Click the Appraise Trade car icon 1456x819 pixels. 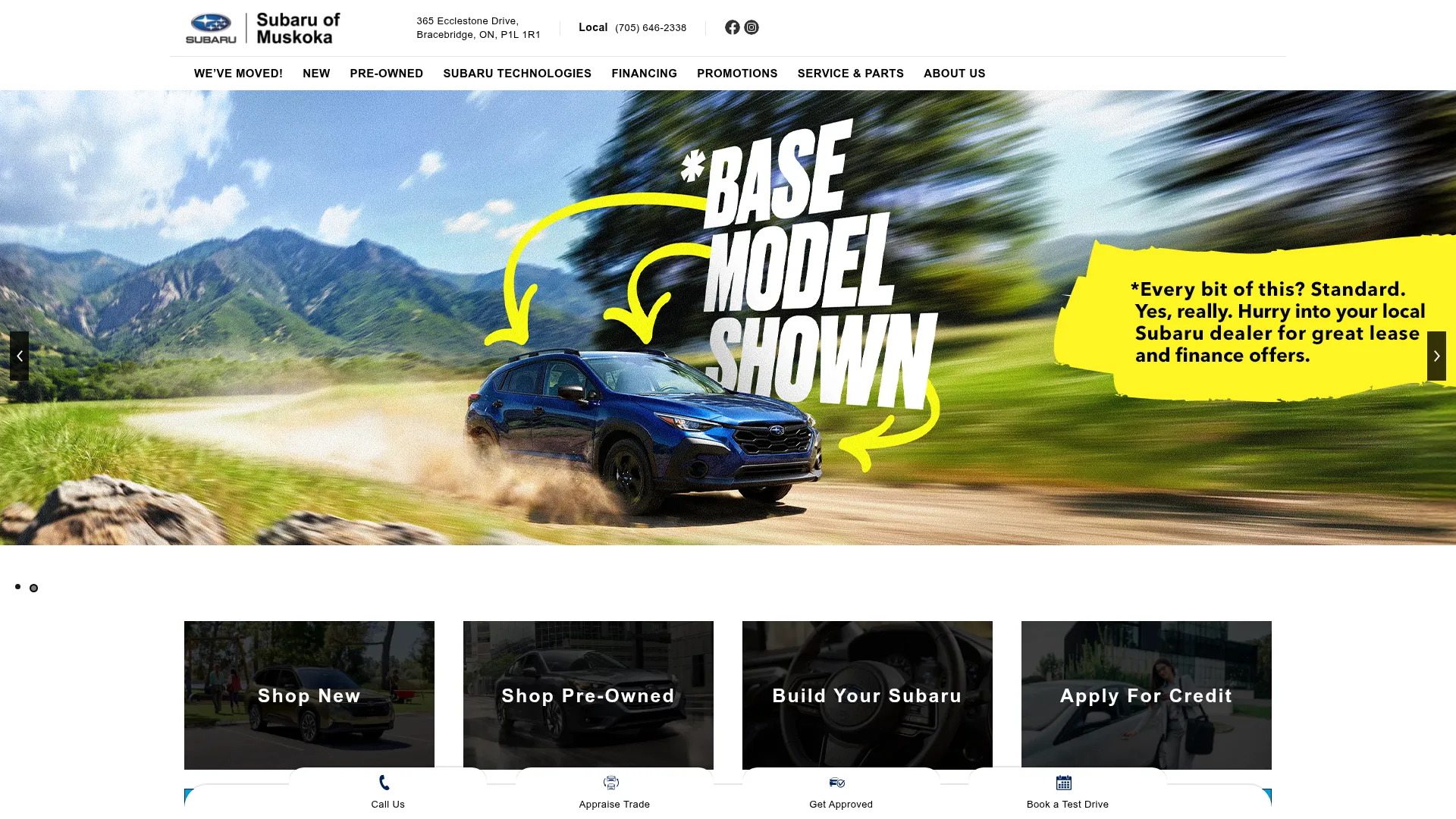tap(611, 783)
